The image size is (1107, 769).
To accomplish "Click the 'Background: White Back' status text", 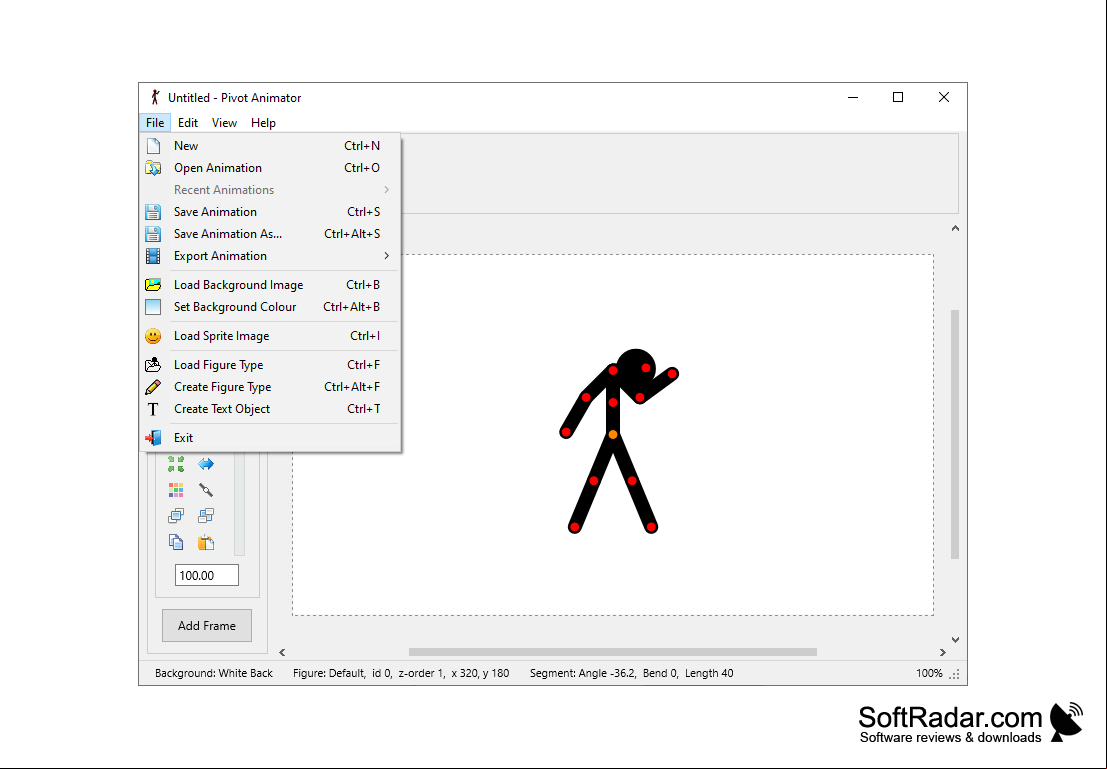I will (x=214, y=674).
